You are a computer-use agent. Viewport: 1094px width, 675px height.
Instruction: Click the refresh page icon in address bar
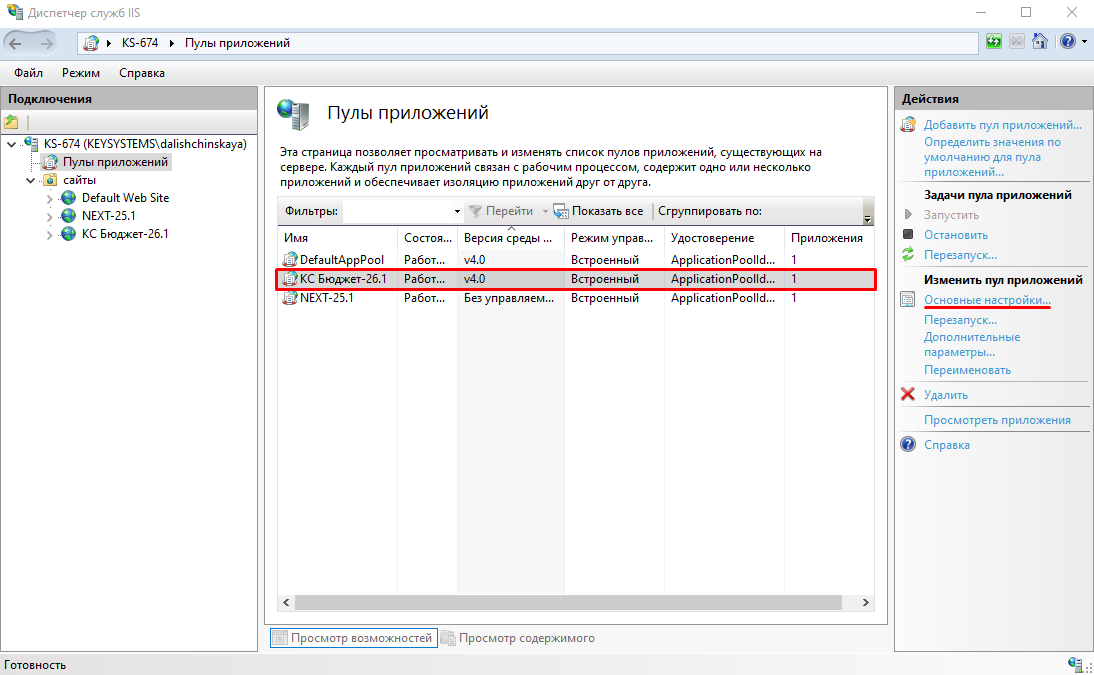point(994,42)
